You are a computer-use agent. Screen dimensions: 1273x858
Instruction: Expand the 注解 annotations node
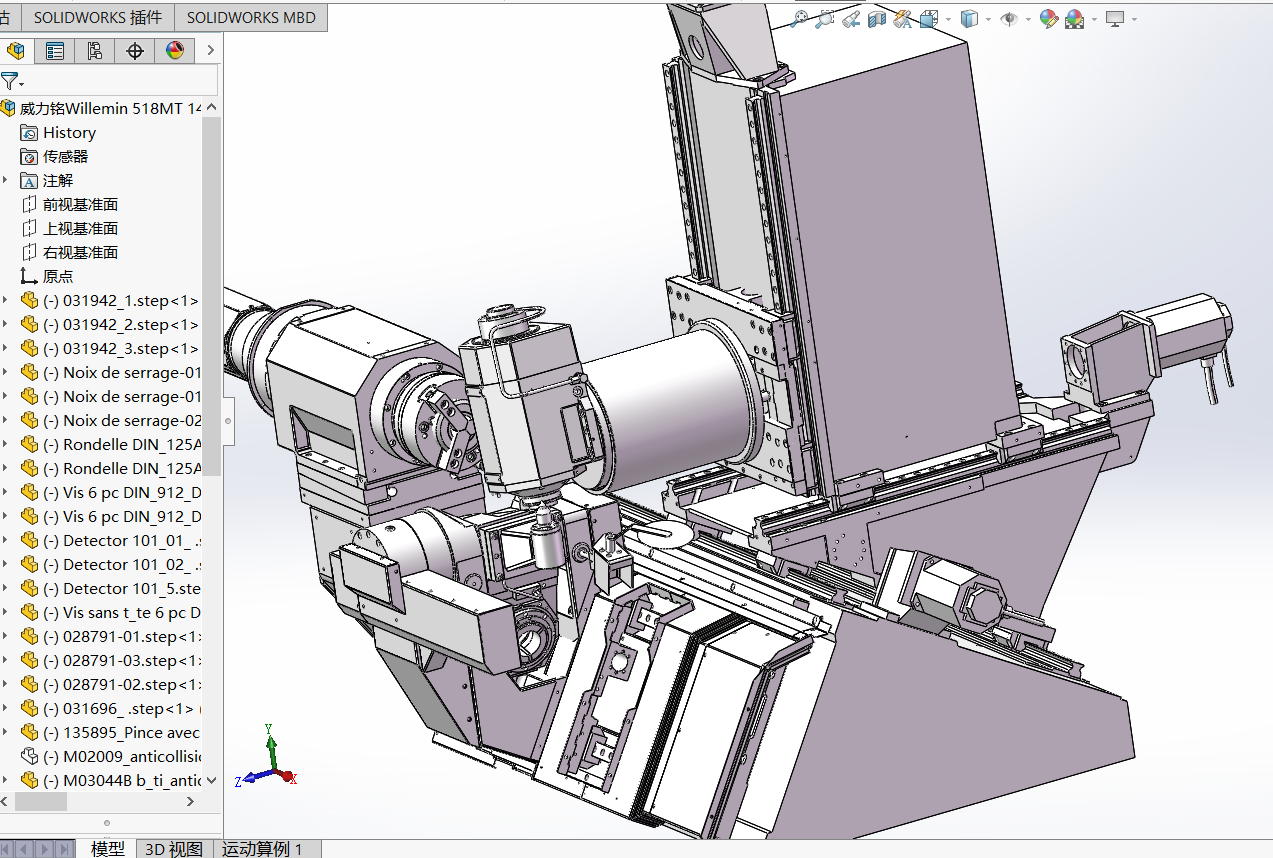pyautogui.click(x=6, y=180)
